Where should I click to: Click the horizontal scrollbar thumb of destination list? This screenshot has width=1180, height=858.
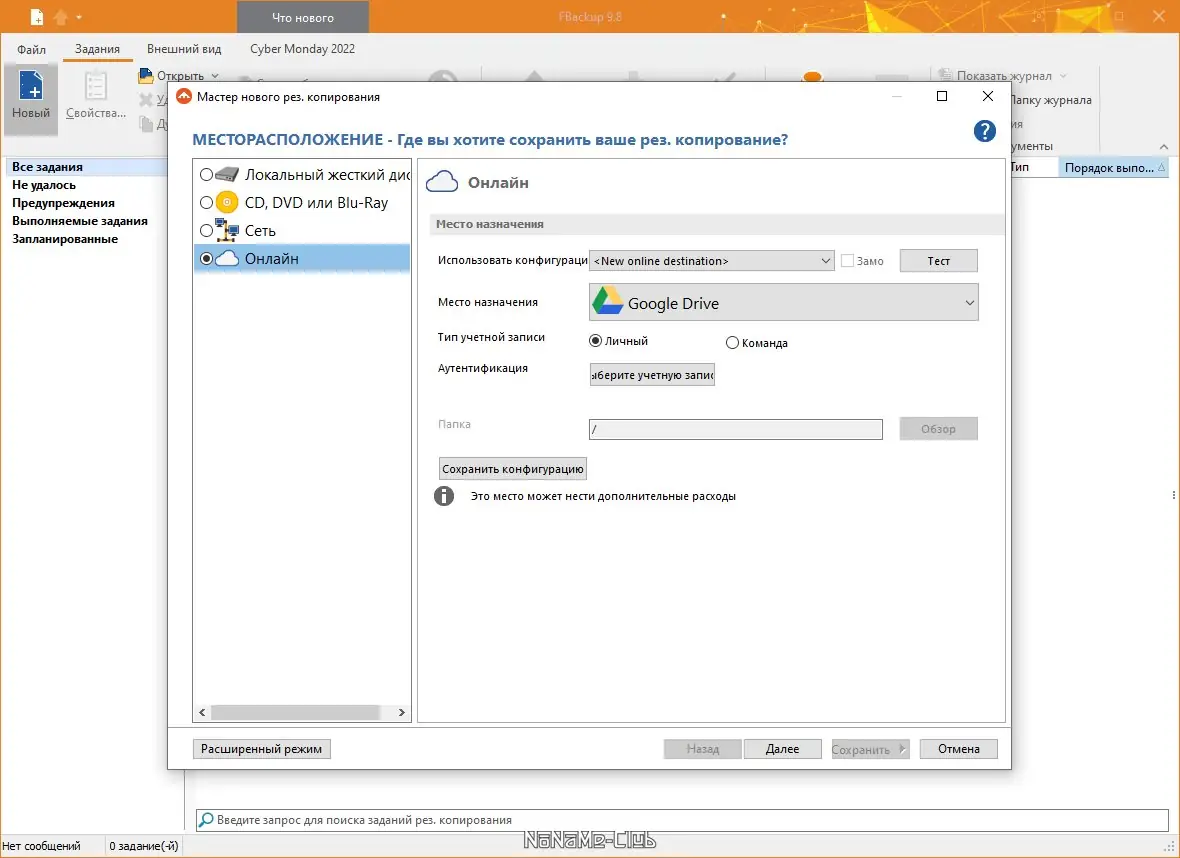[x=295, y=712]
